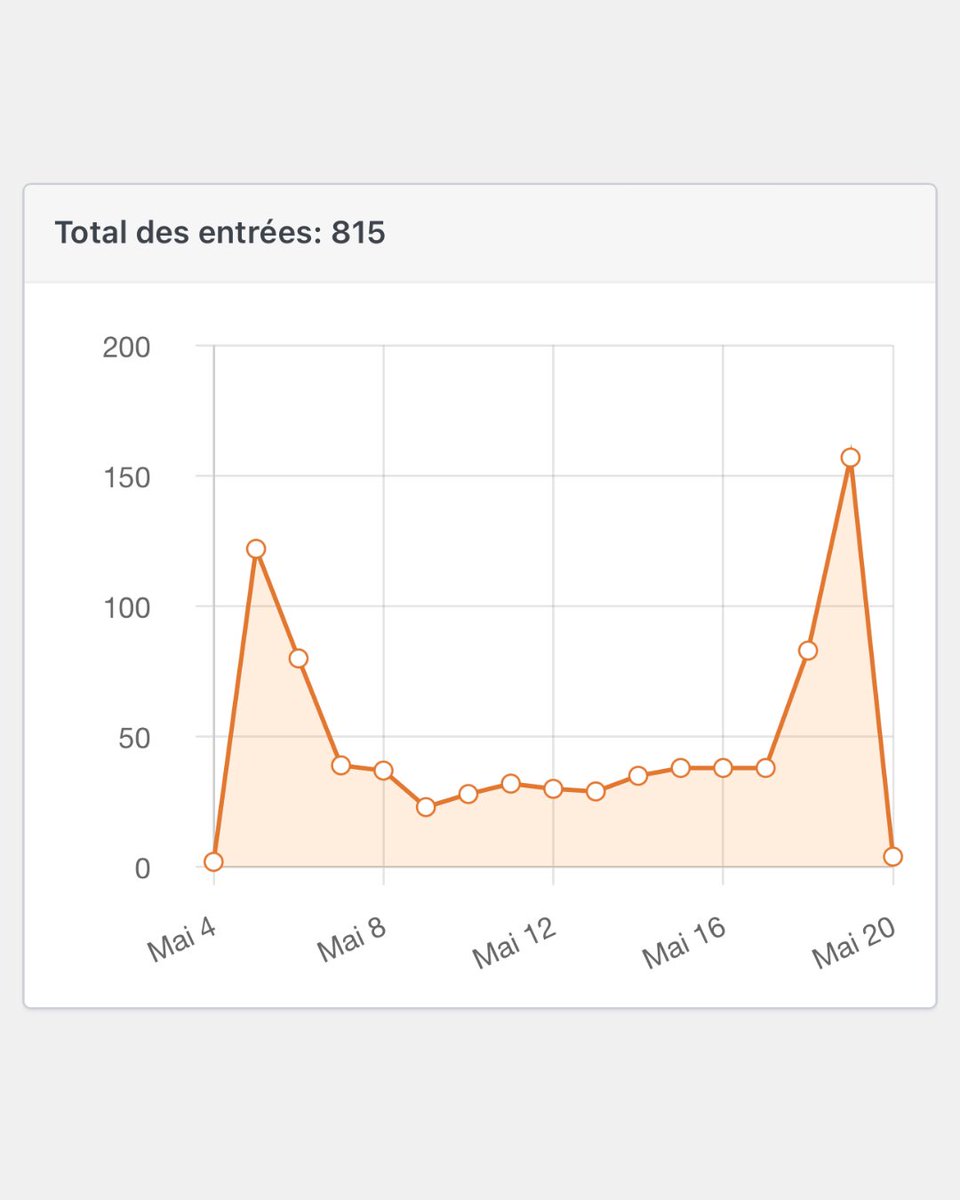Click the 'Mai 4' x-axis label

(182, 942)
